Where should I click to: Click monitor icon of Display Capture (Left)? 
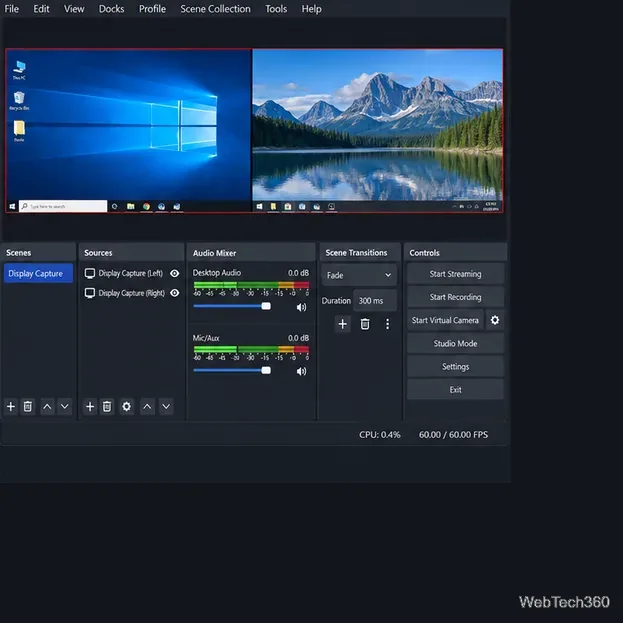pos(90,273)
